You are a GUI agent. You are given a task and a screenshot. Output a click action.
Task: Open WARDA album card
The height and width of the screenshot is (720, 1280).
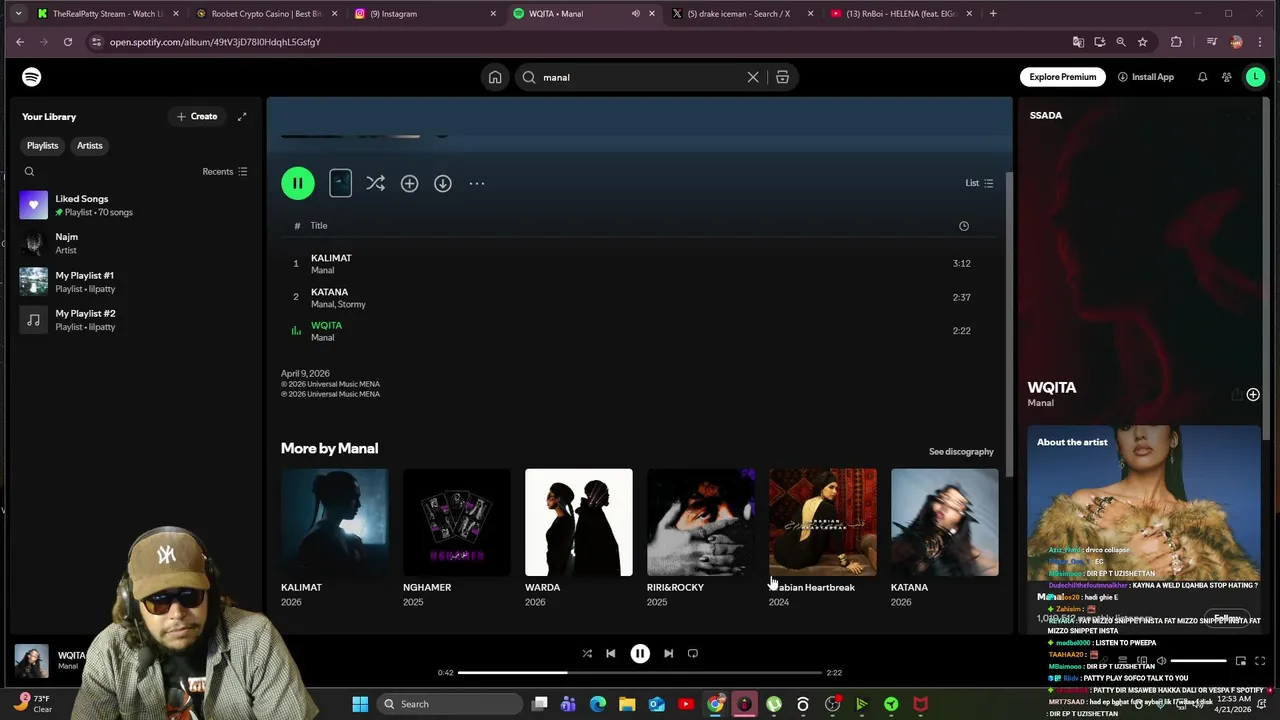point(579,539)
